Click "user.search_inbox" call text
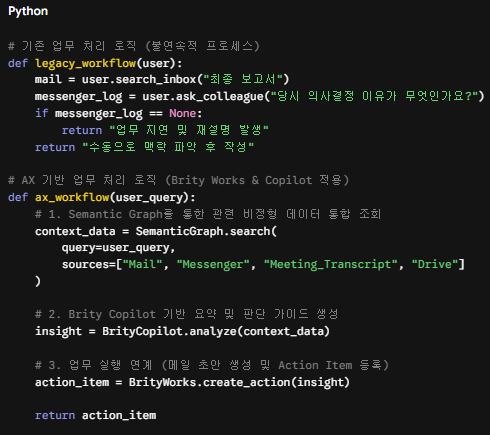This screenshot has height=435, width=490. click(x=139, y=79)
